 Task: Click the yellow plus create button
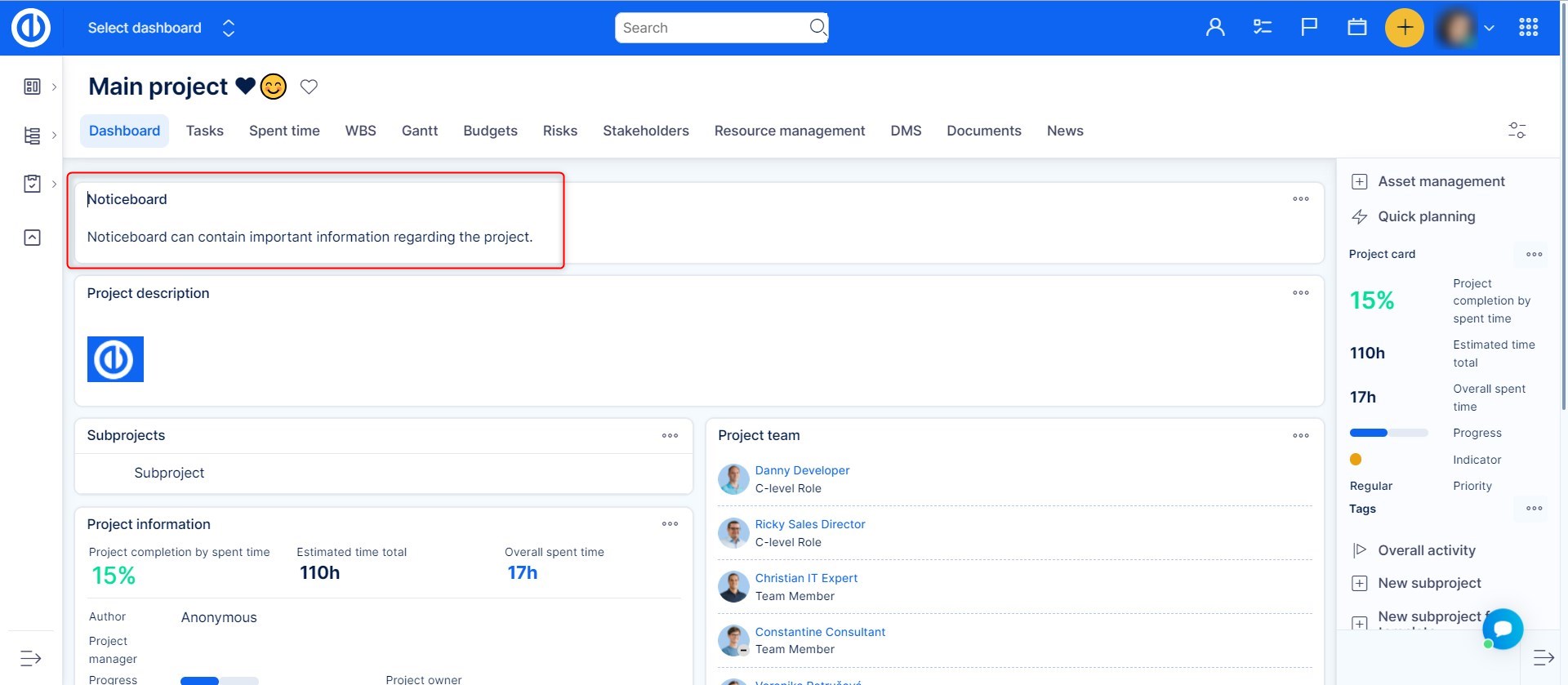1404,28
